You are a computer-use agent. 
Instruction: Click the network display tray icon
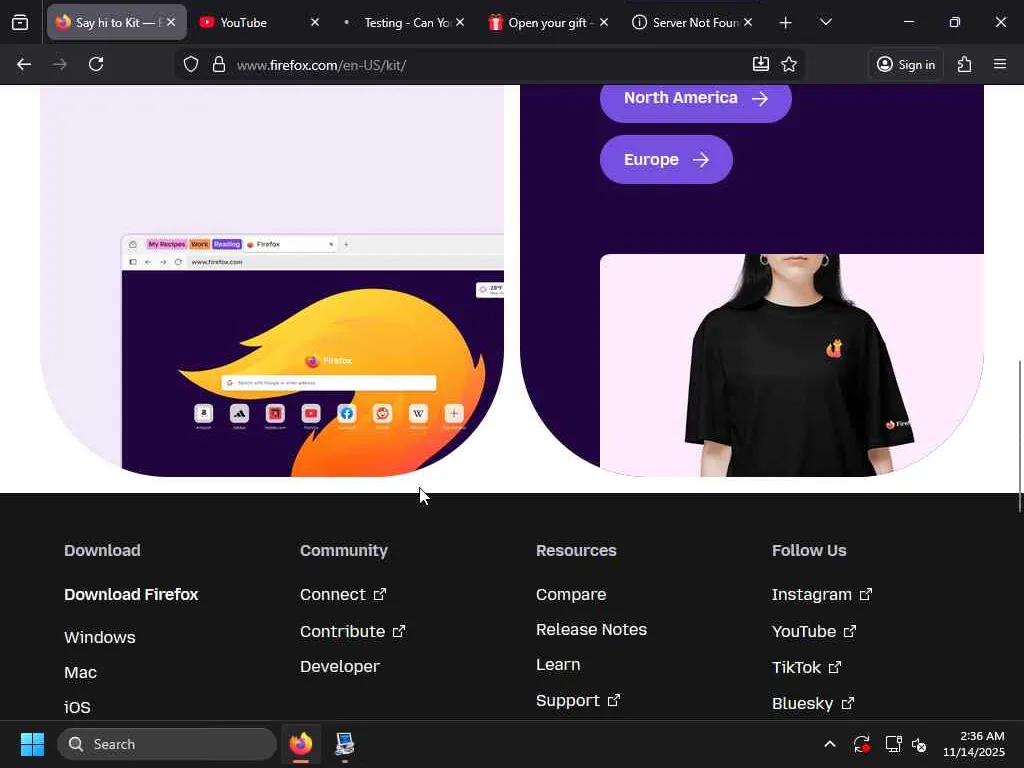[x=893, y=744]
